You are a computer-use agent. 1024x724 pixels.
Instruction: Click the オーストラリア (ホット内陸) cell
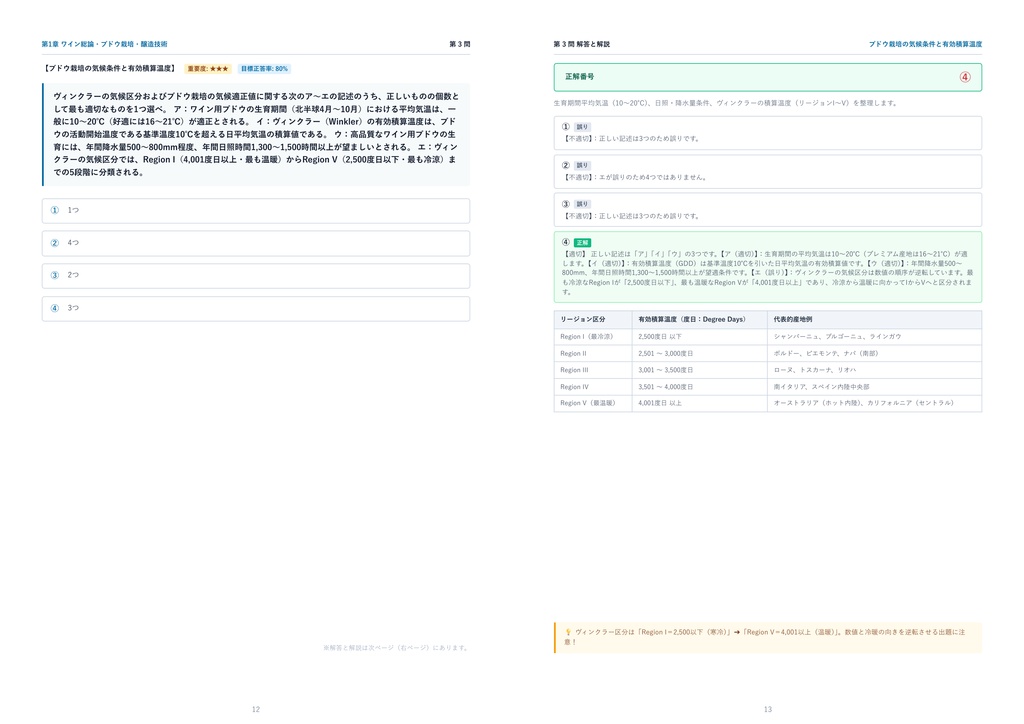point(874,403)
